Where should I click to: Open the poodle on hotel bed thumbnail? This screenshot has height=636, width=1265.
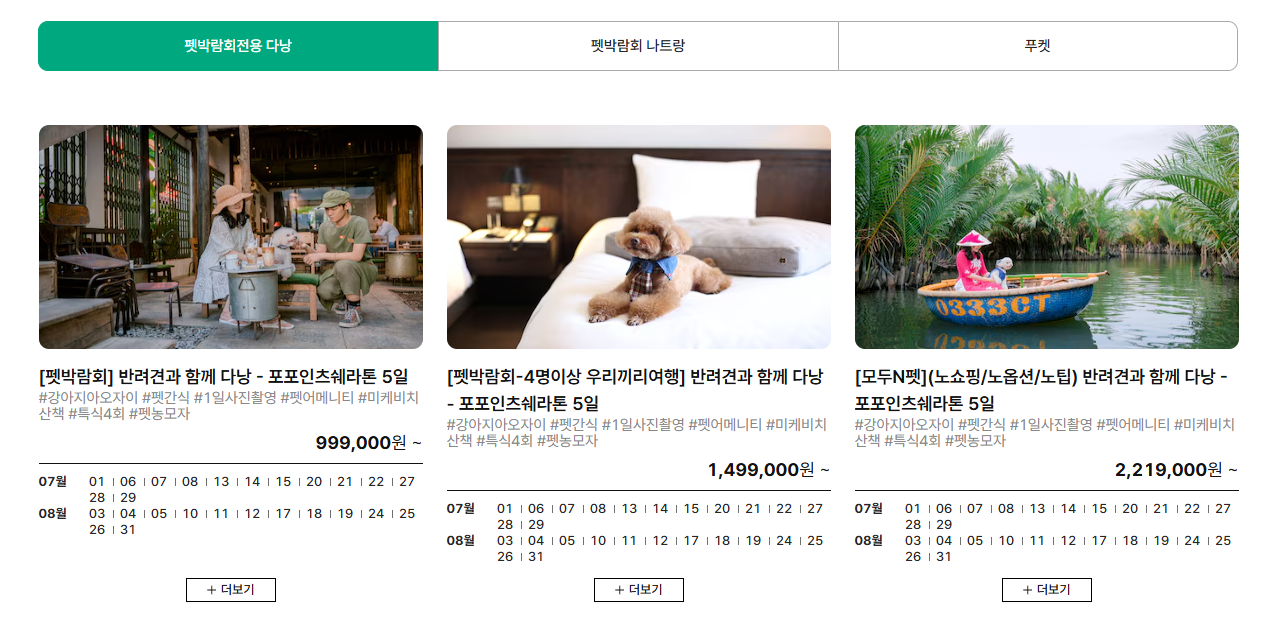(639, 237)
